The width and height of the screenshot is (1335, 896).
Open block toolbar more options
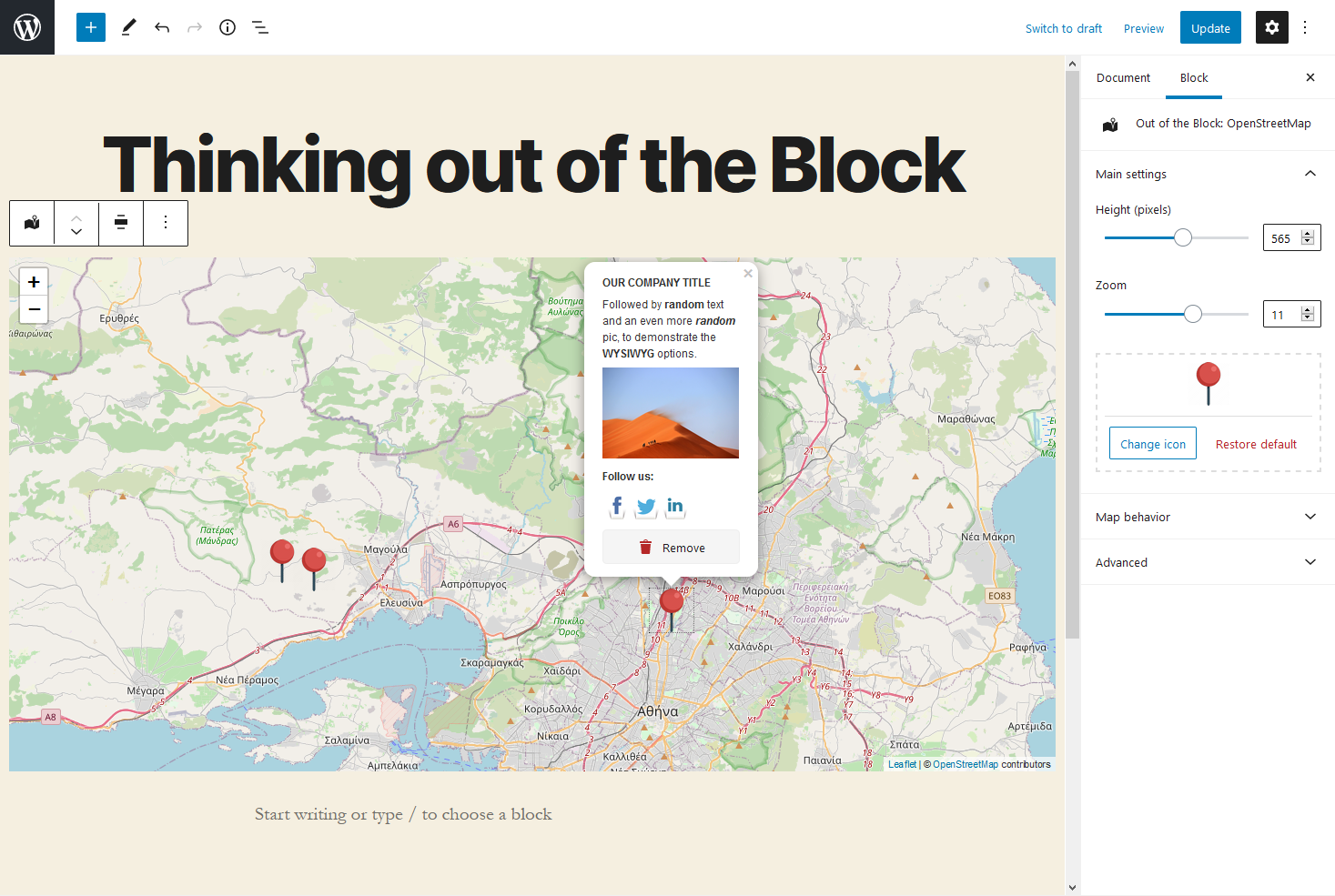click(x=166, y=223)
